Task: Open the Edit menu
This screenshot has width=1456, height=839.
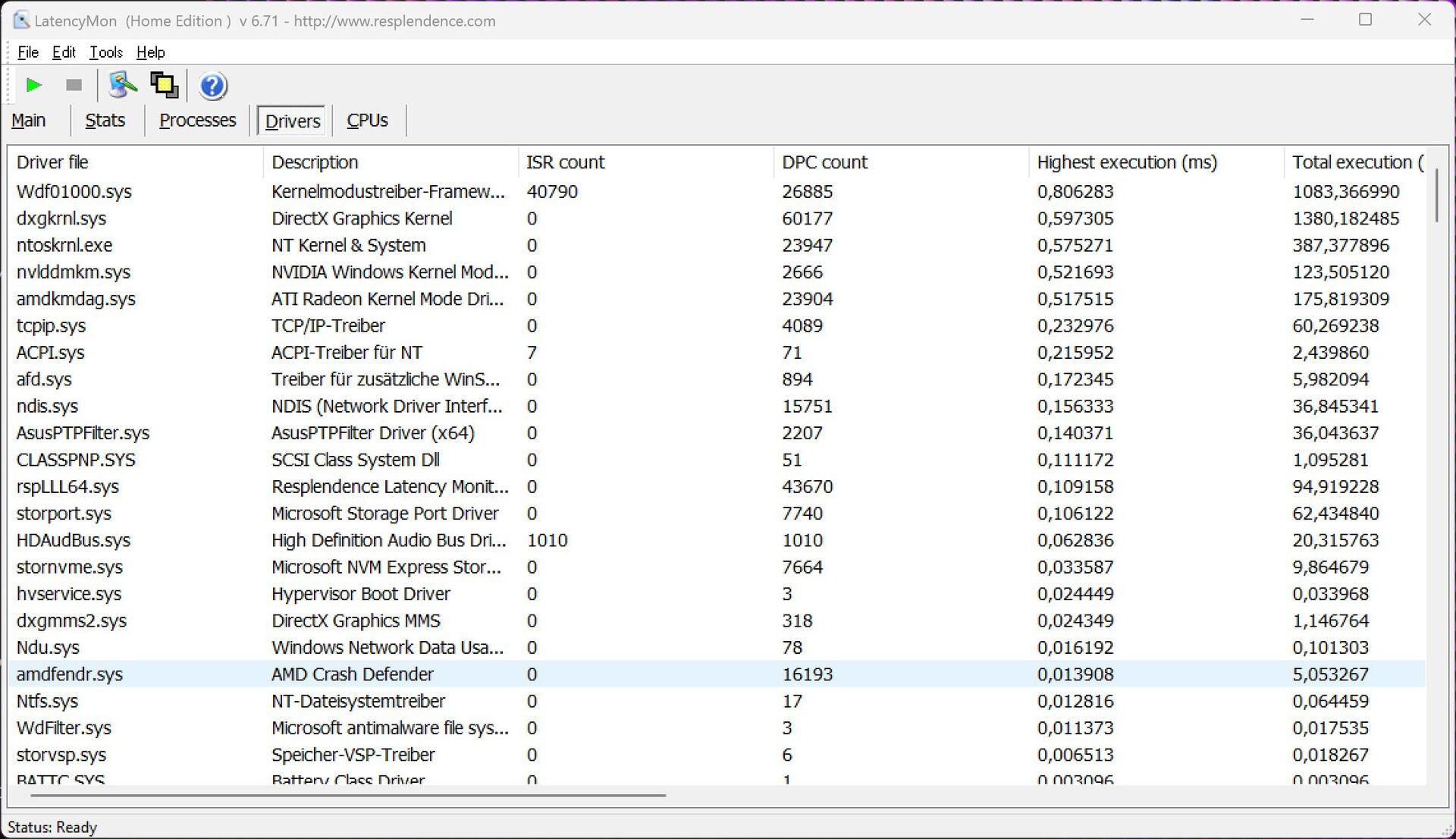Action: [64, 52]
